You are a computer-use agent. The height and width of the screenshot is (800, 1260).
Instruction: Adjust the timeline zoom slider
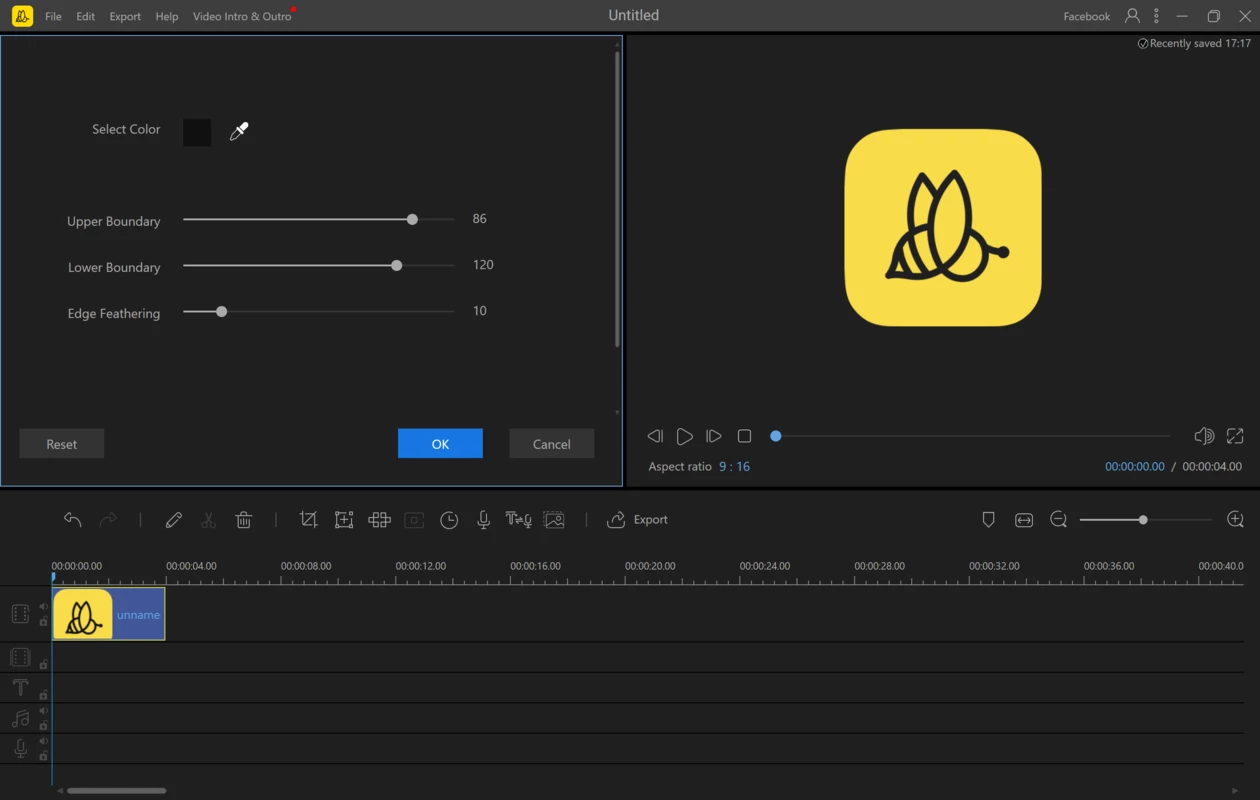click(1143, 520)
